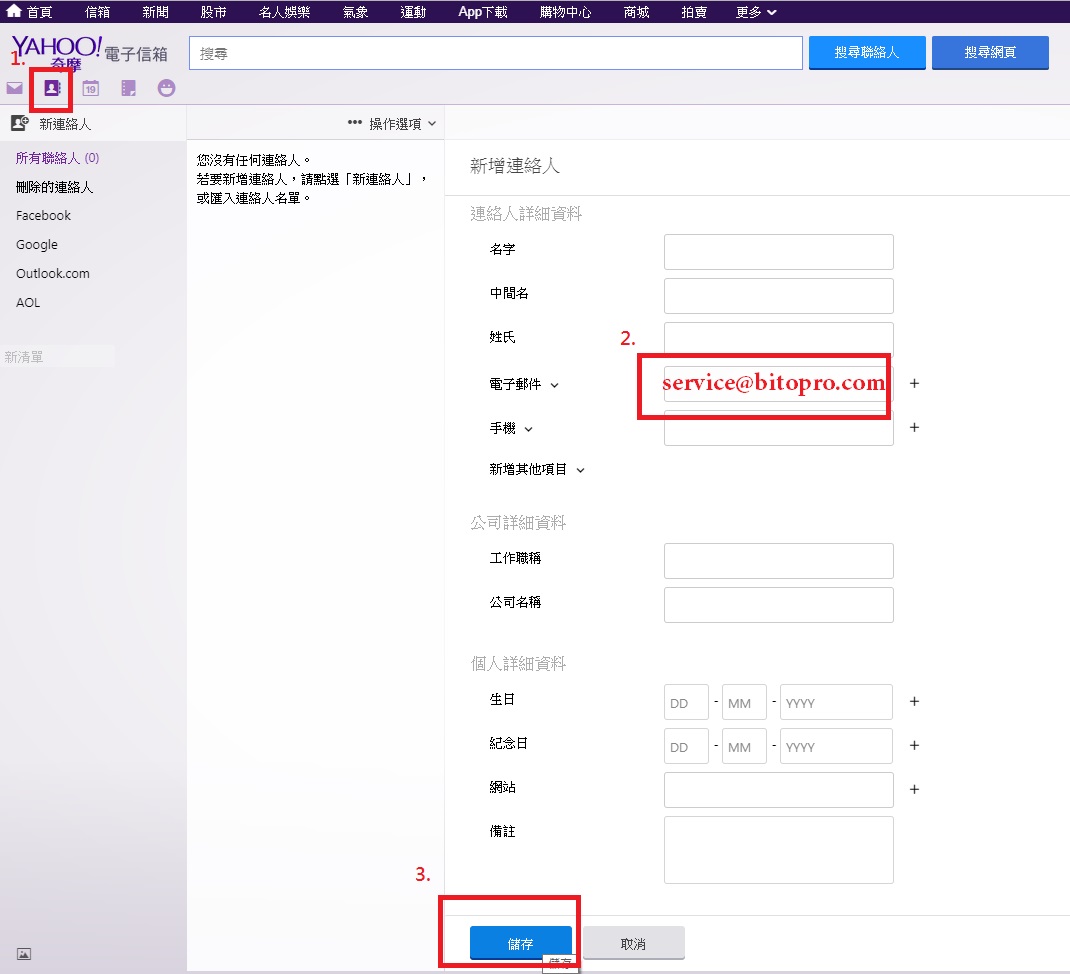Image resolution: width=1070 pixels, height=974 pixels.
Task: Expand the 操作選項 dropdown
Action: (x=403, y=124)
